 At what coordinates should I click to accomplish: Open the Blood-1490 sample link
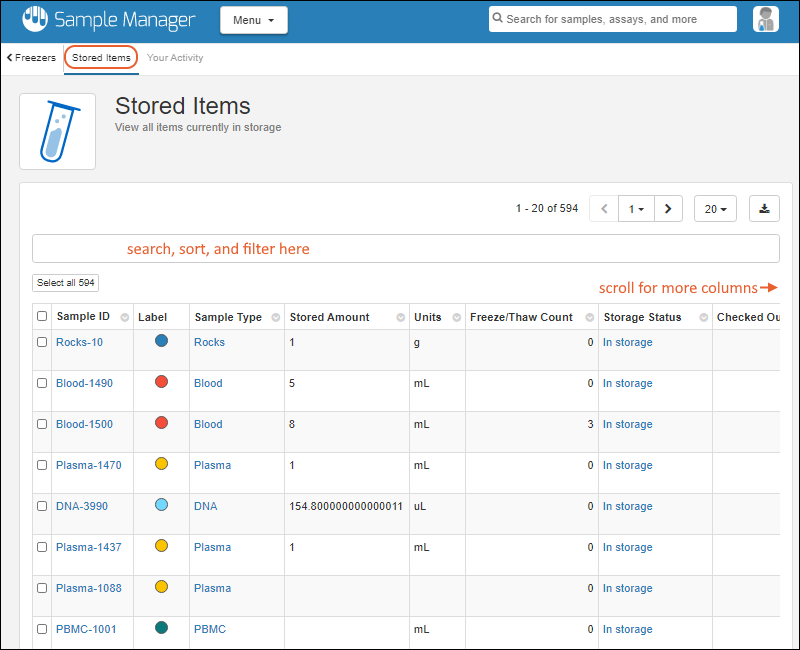84,383
